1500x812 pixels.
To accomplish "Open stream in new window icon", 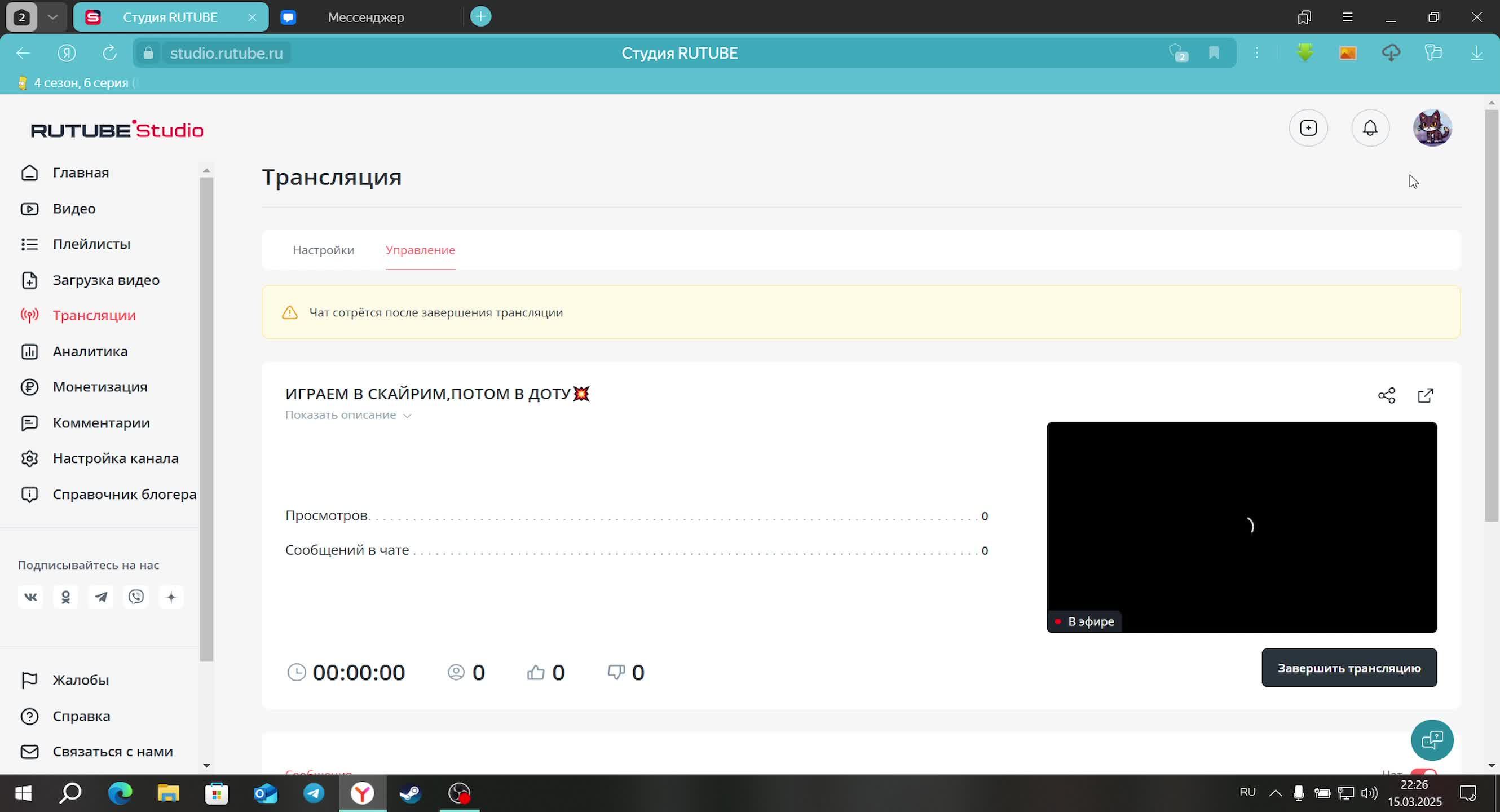I will 1426,396.
